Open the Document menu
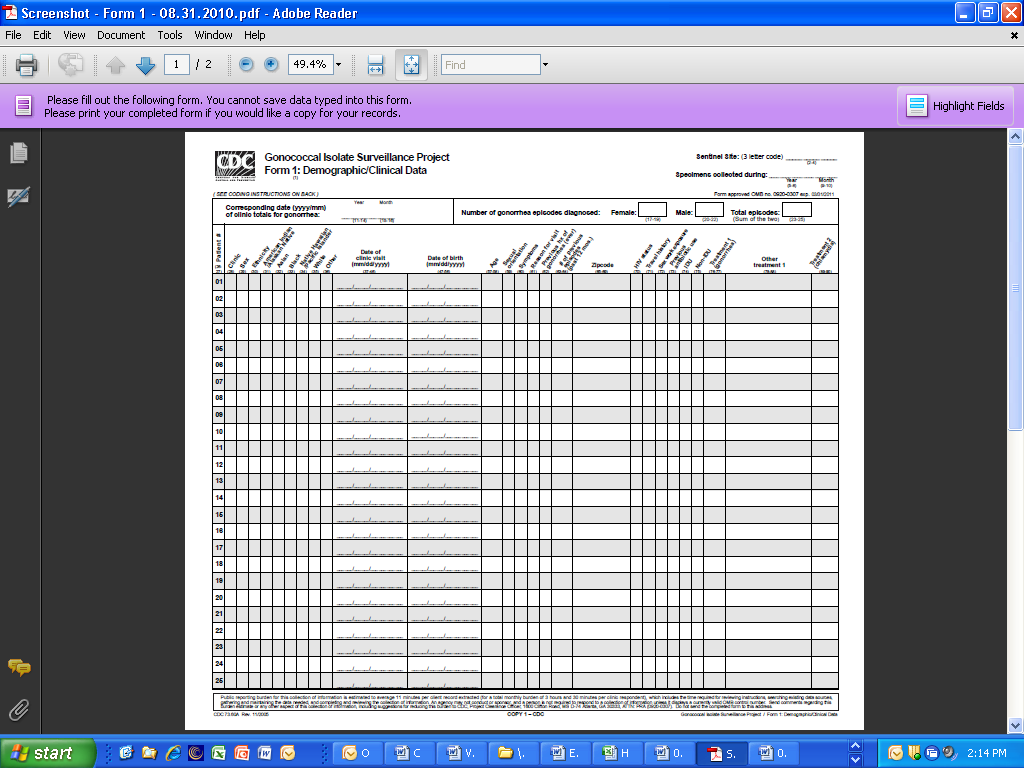 (x=121, y=35)
